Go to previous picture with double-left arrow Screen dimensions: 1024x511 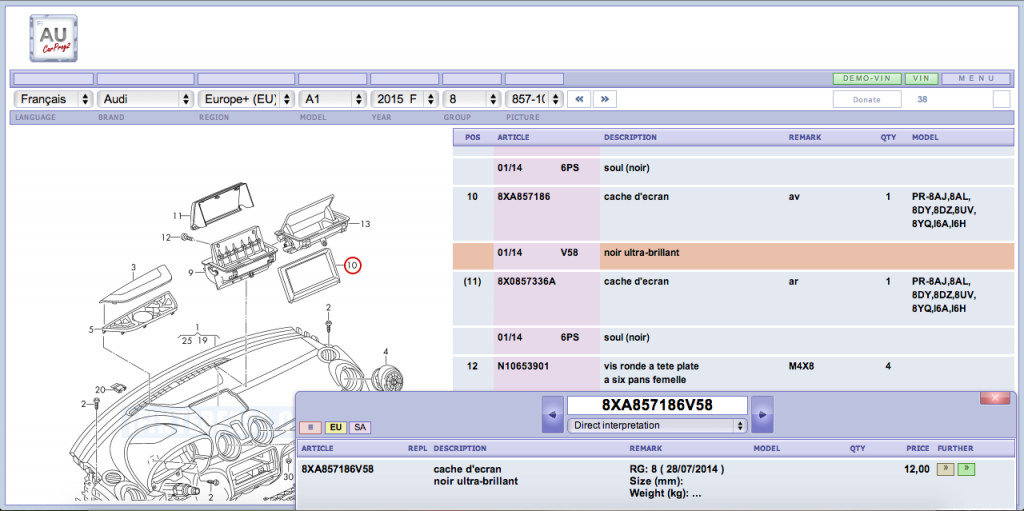[579, 99]
